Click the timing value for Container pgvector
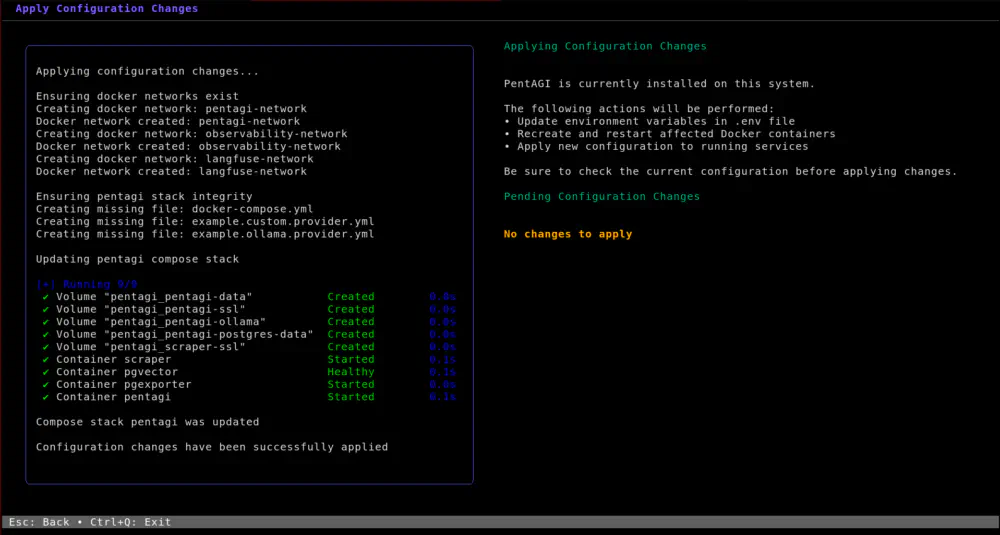The width and height of the screenshot is (1000, 535). (443, 372)
